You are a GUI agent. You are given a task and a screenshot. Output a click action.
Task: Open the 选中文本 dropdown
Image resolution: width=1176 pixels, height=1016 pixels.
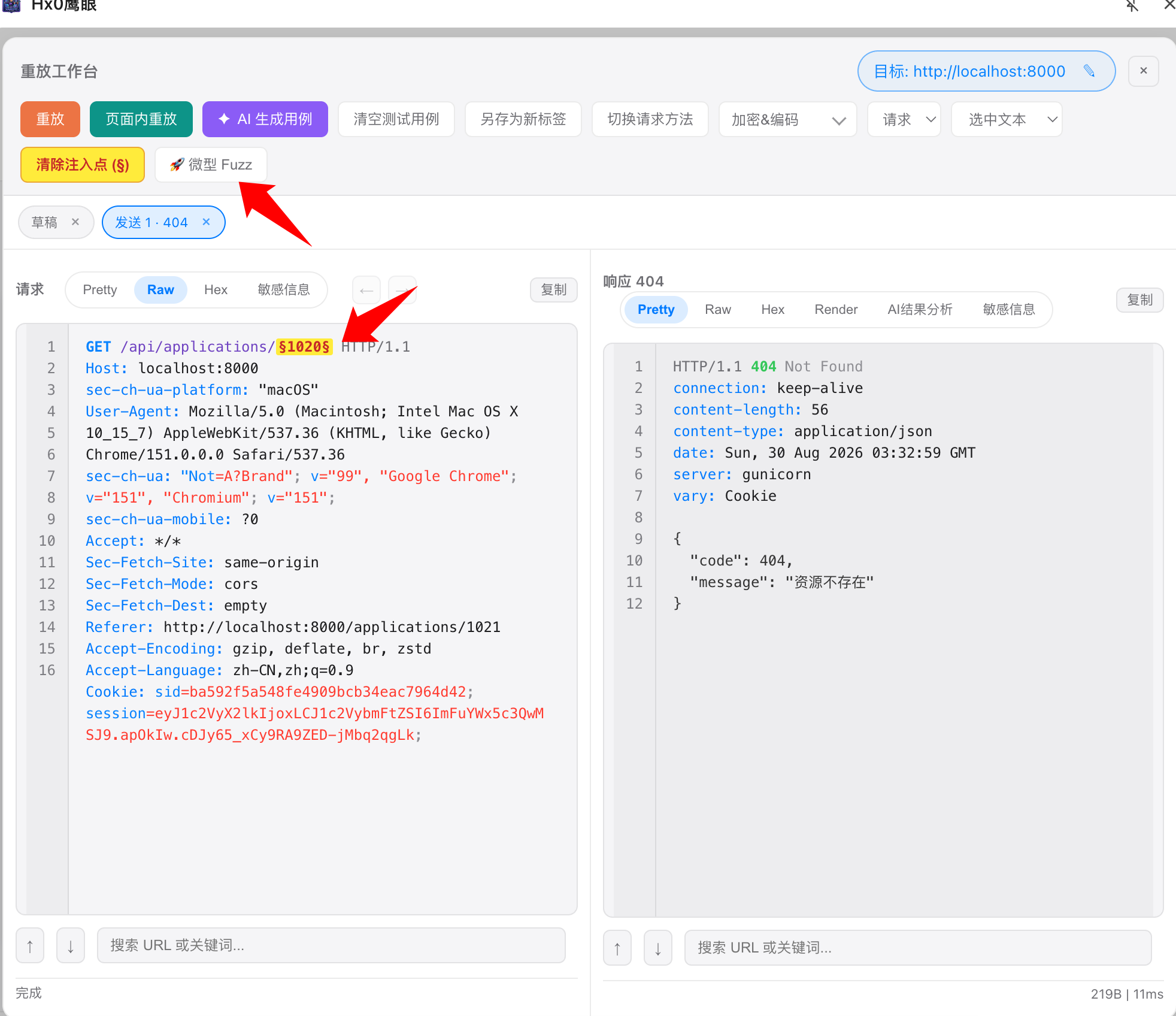click(1007, 119)
